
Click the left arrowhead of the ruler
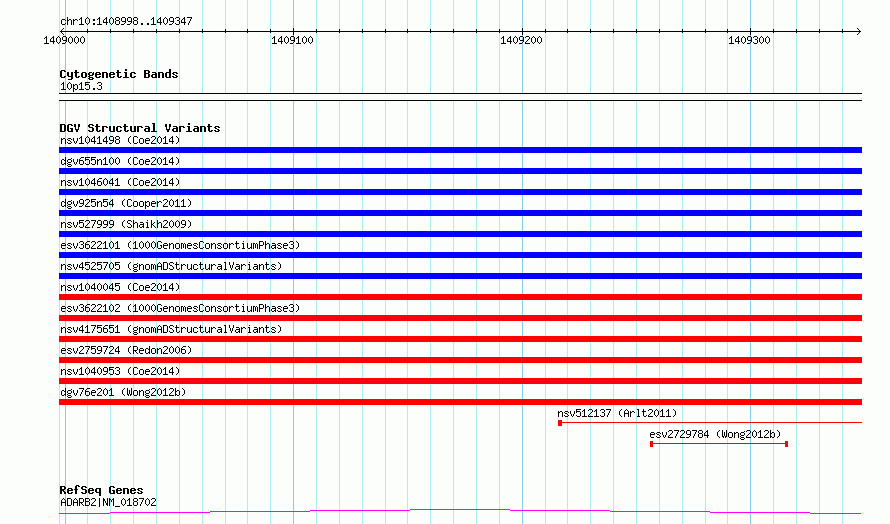62,31
